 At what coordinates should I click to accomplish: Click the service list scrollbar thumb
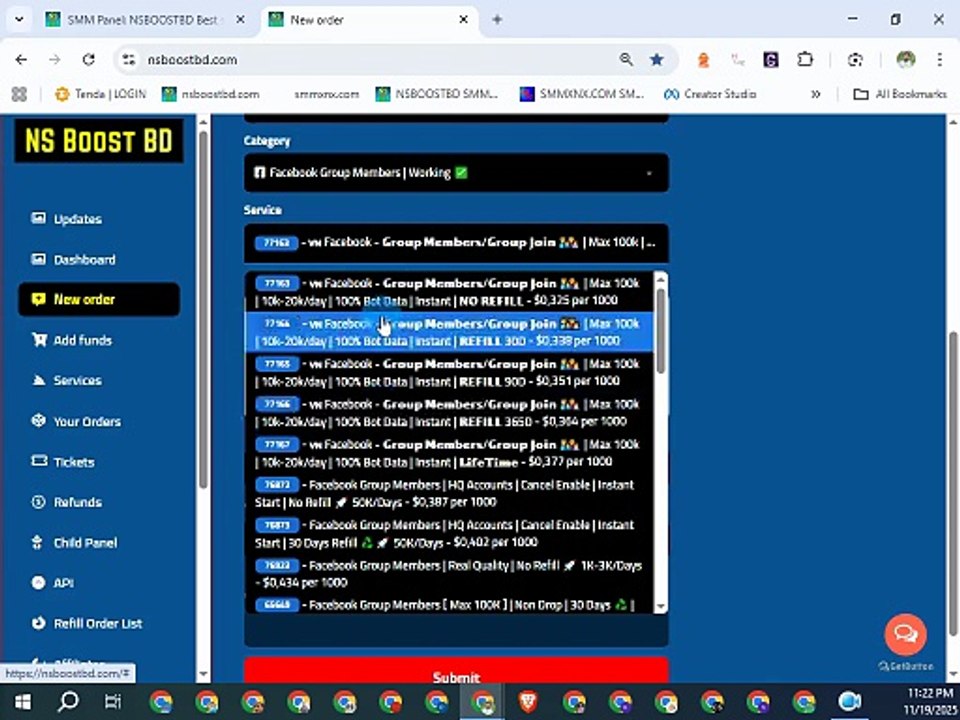click(x=661, y=331)
